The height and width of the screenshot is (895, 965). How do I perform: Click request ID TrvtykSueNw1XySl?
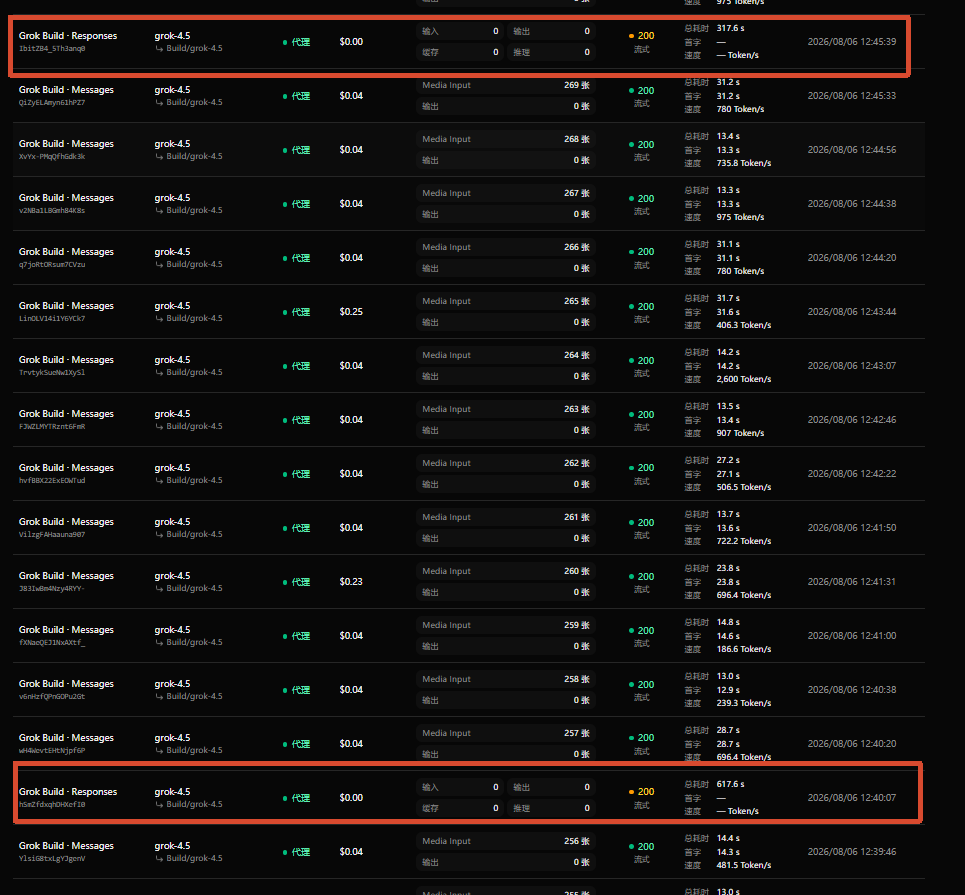click(x=52, y=373)
